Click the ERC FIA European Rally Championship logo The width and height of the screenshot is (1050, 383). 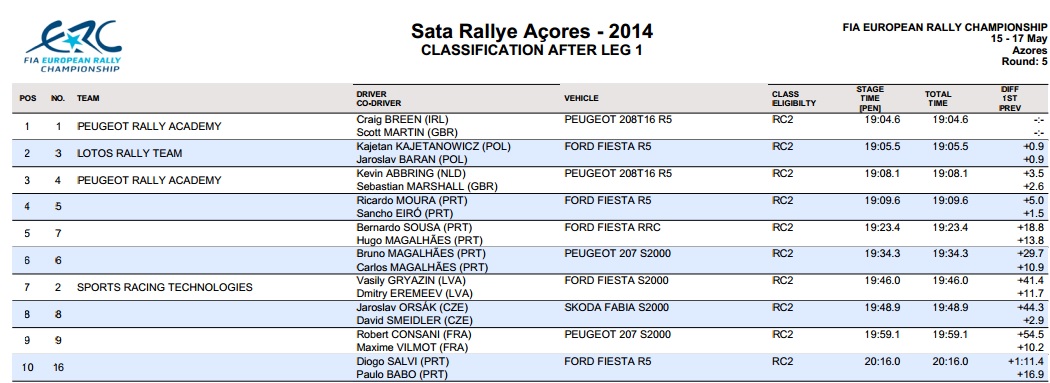(74, 46)
